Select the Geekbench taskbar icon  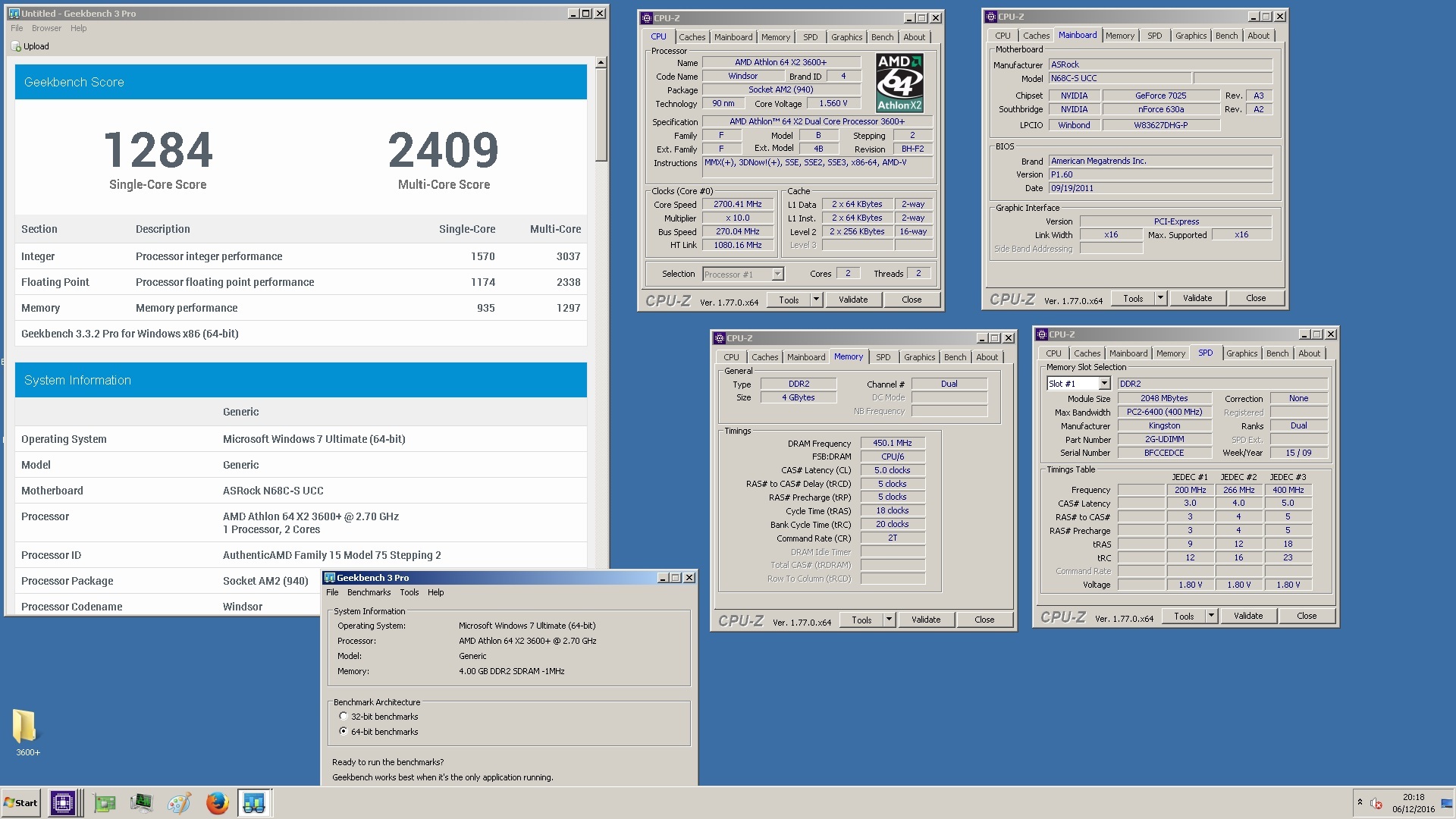point(254,802)
